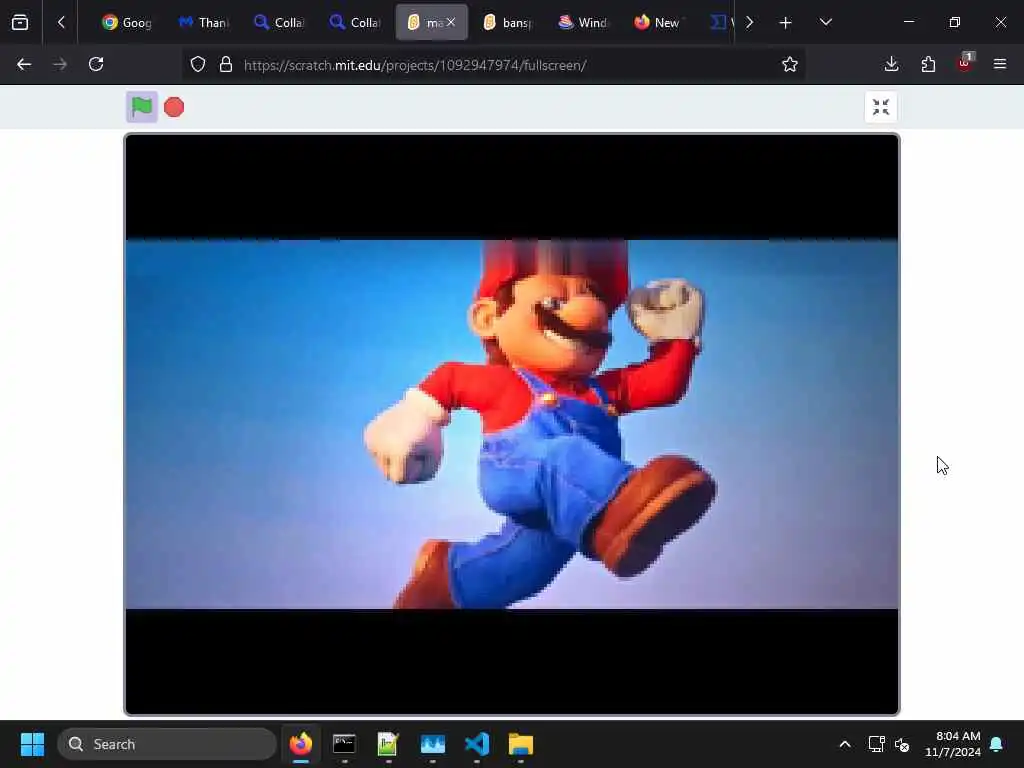
Task: Open network display icon in system tray
Action: pos(876,744)
